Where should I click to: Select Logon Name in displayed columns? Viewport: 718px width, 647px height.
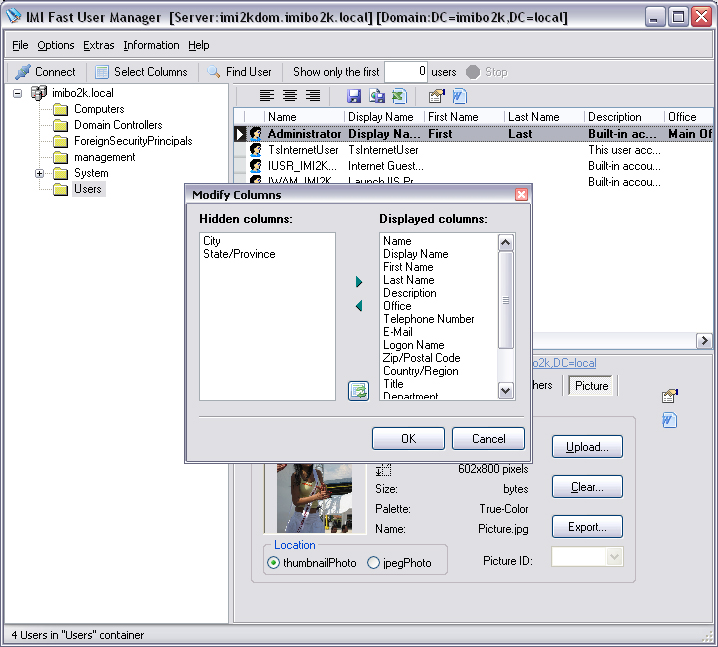click(413, 345)
